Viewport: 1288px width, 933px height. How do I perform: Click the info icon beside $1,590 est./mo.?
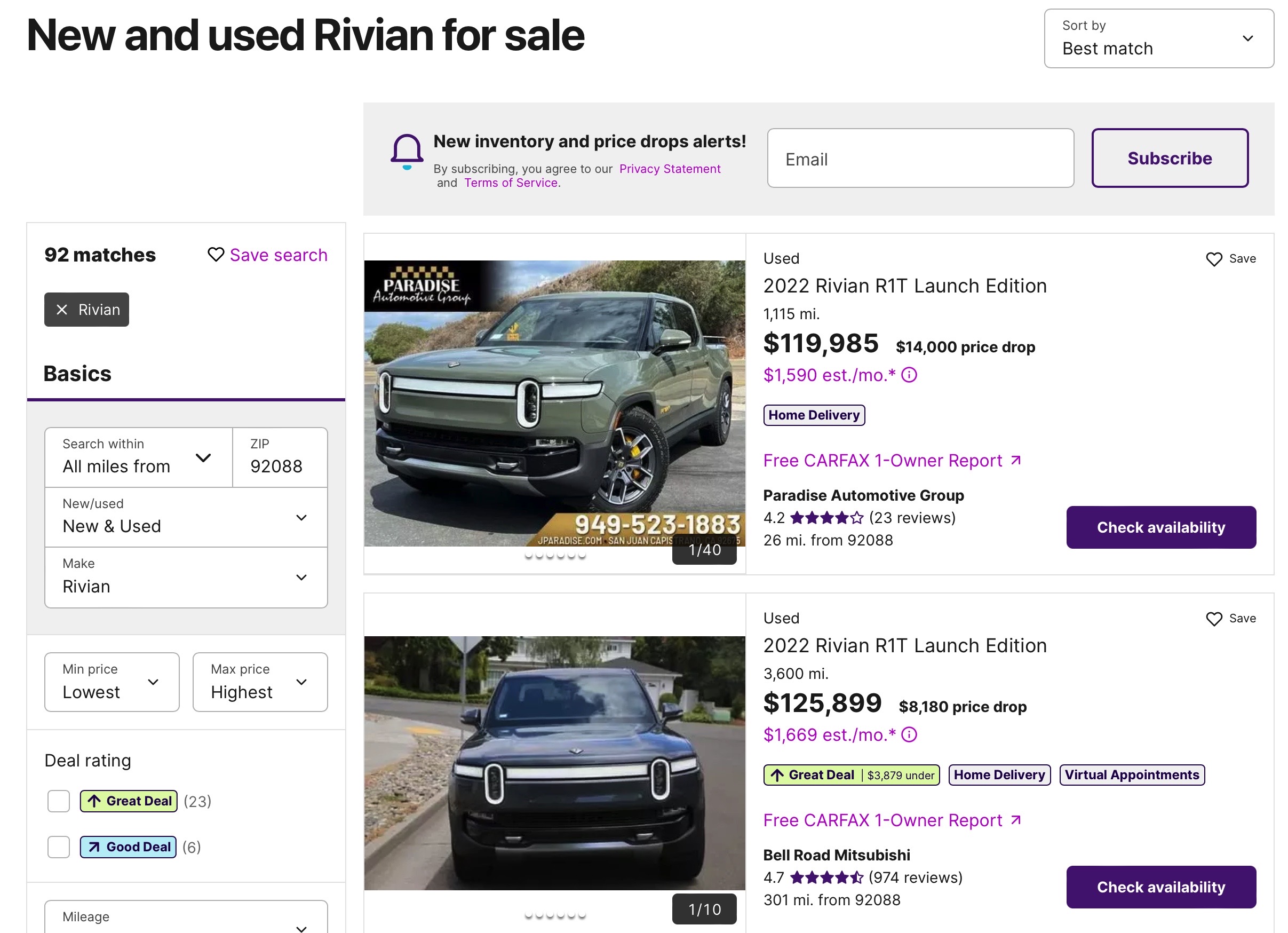(x=909, y=375)
